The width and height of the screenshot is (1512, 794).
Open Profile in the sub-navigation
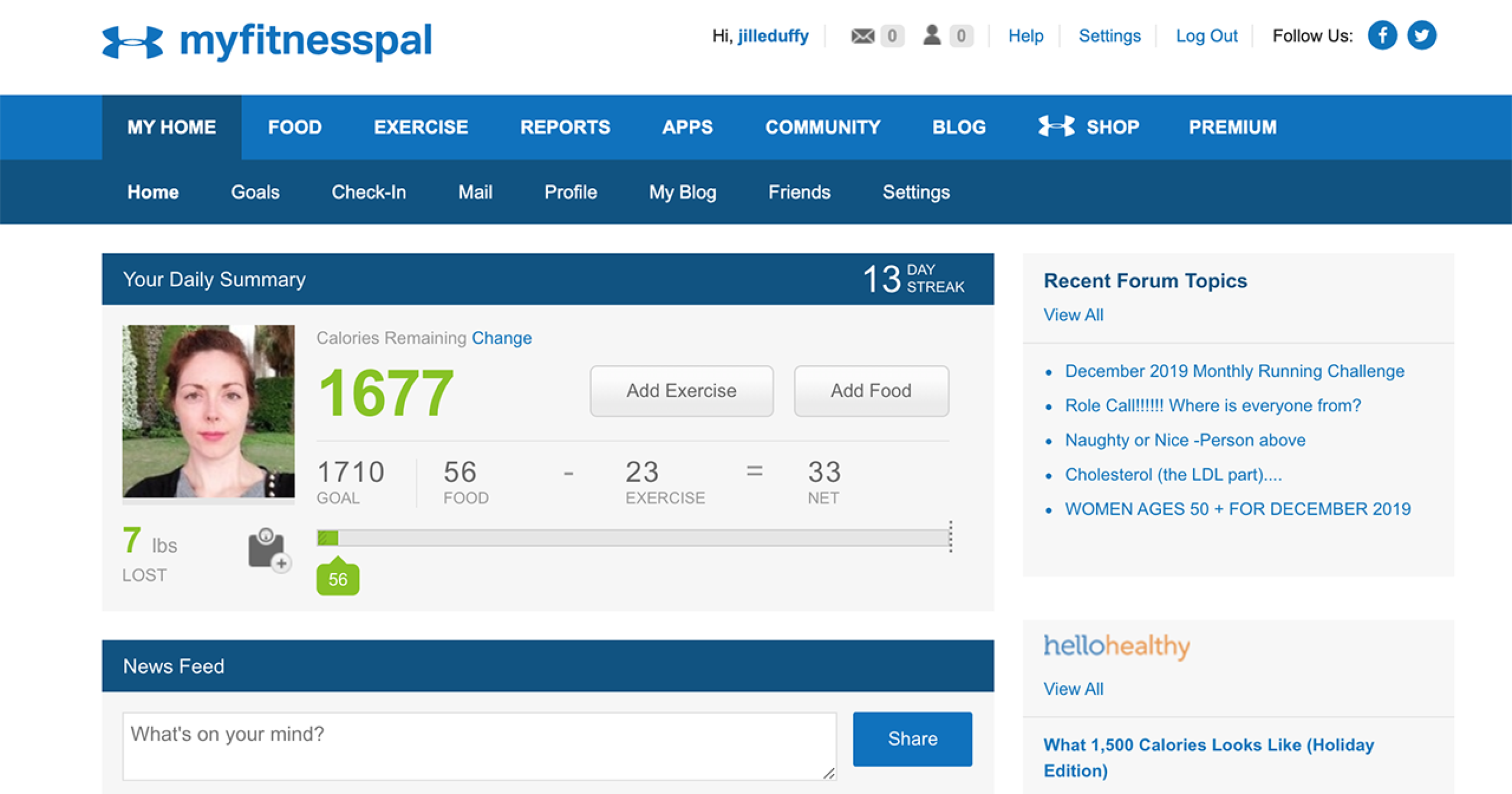coord(571,192)
